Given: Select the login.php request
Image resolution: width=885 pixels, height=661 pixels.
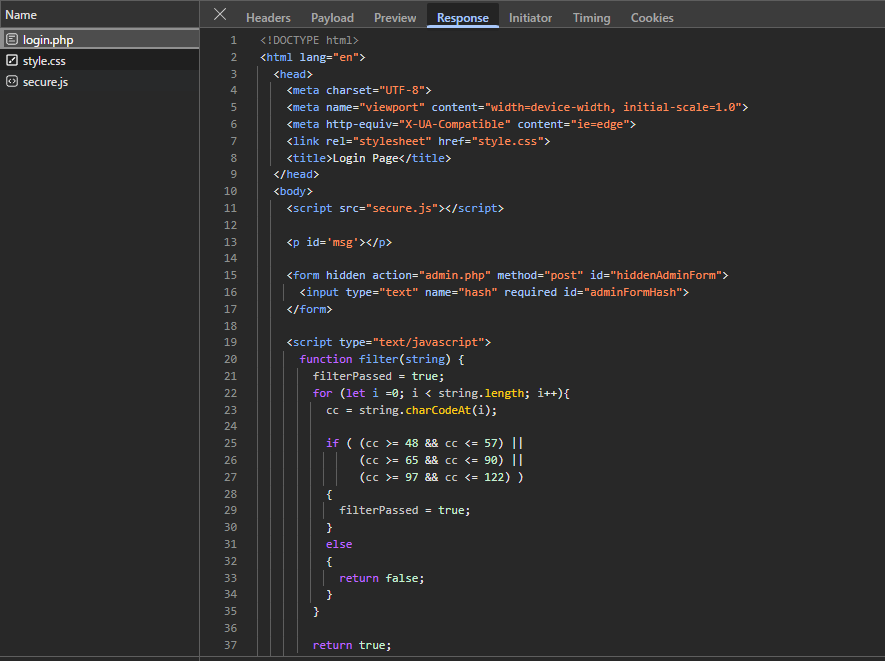Looking at the screenshot, I should (99, 40).
